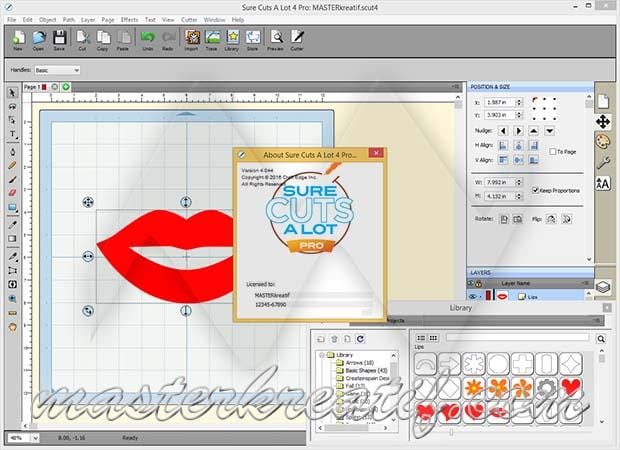Screen dimensions: 620x450
Task: Nudge the object right
Action: point(518,131)
